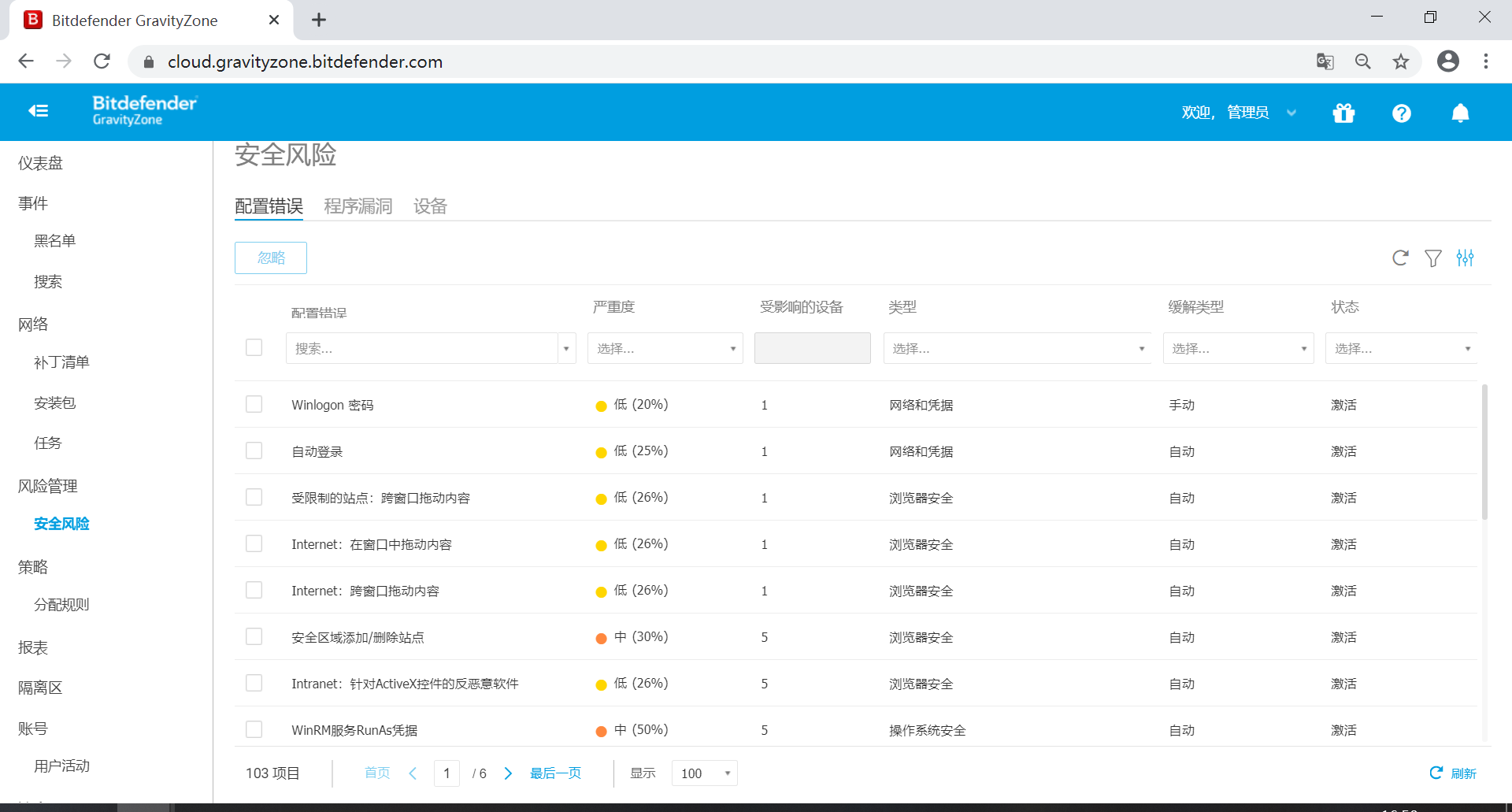This screenshot has height=812, width=1512.
Task: Toggle the filter funnel icon
Action: click(x=1433, y=258)
